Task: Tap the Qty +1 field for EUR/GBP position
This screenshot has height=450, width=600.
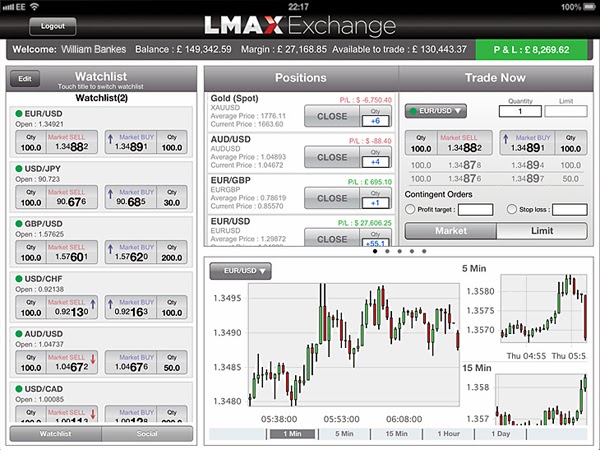Action: 375,203
